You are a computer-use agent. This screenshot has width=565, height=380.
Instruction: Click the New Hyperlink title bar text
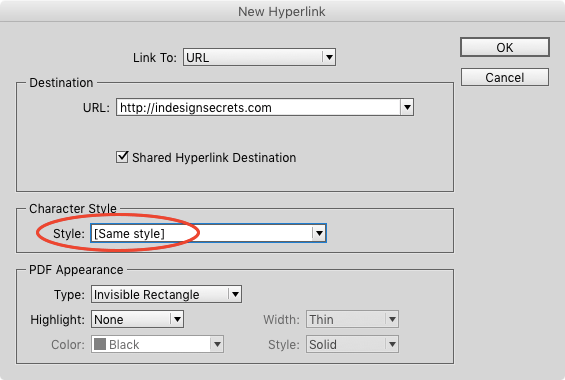point(282,12)
